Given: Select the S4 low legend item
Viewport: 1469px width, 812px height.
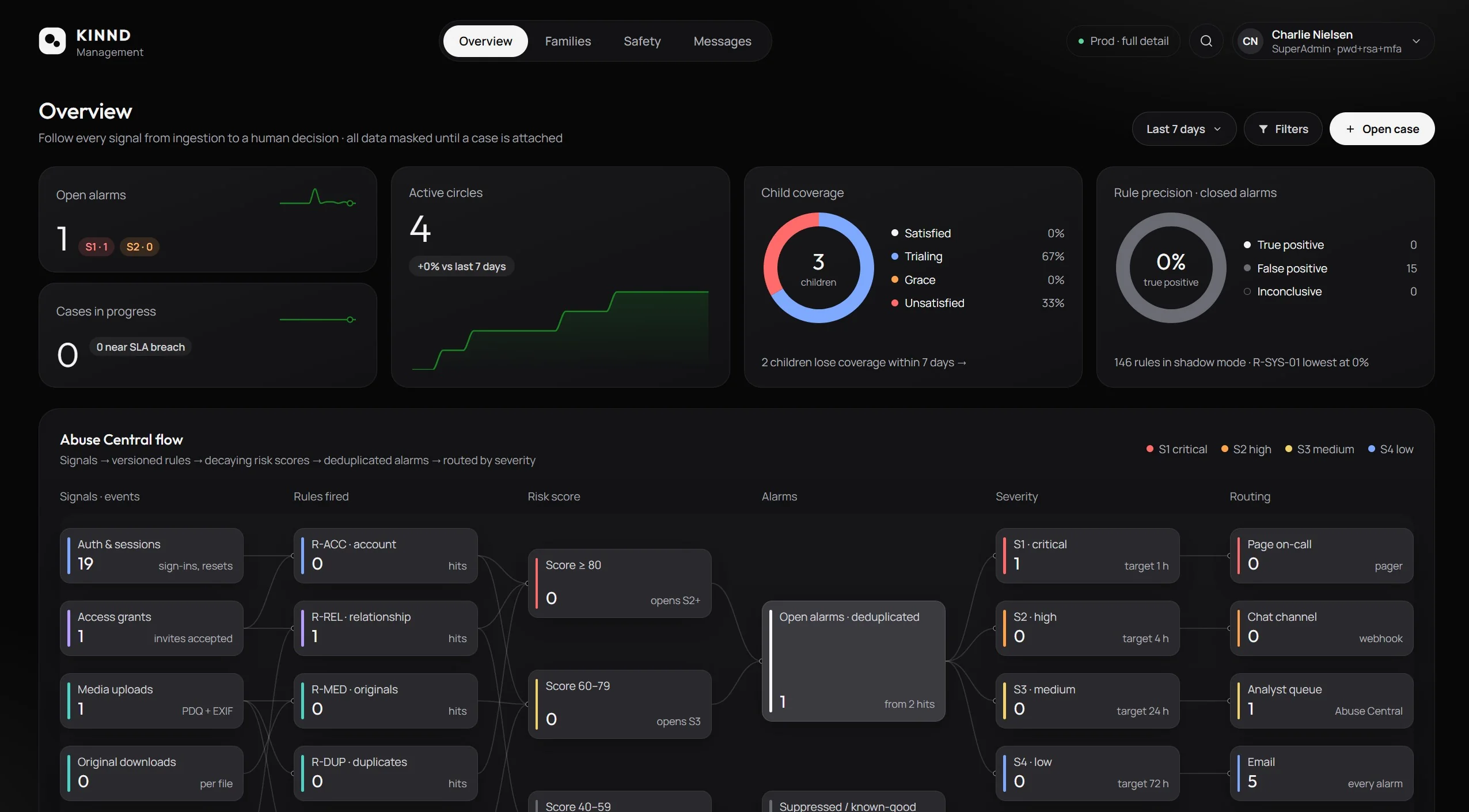Looking at the screenshot, I should (1390, 449).
